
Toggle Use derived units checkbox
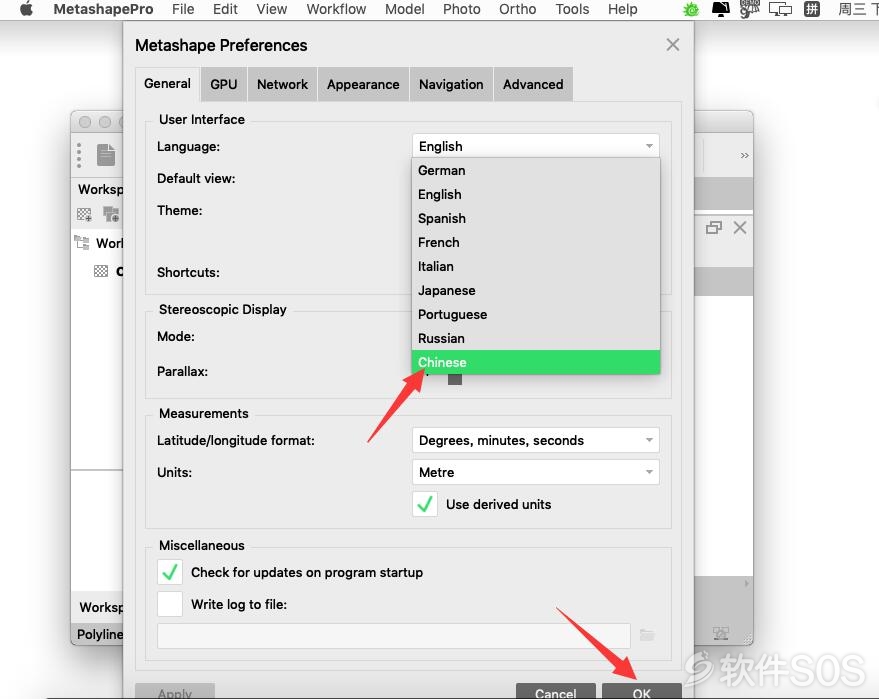(425, 504)
